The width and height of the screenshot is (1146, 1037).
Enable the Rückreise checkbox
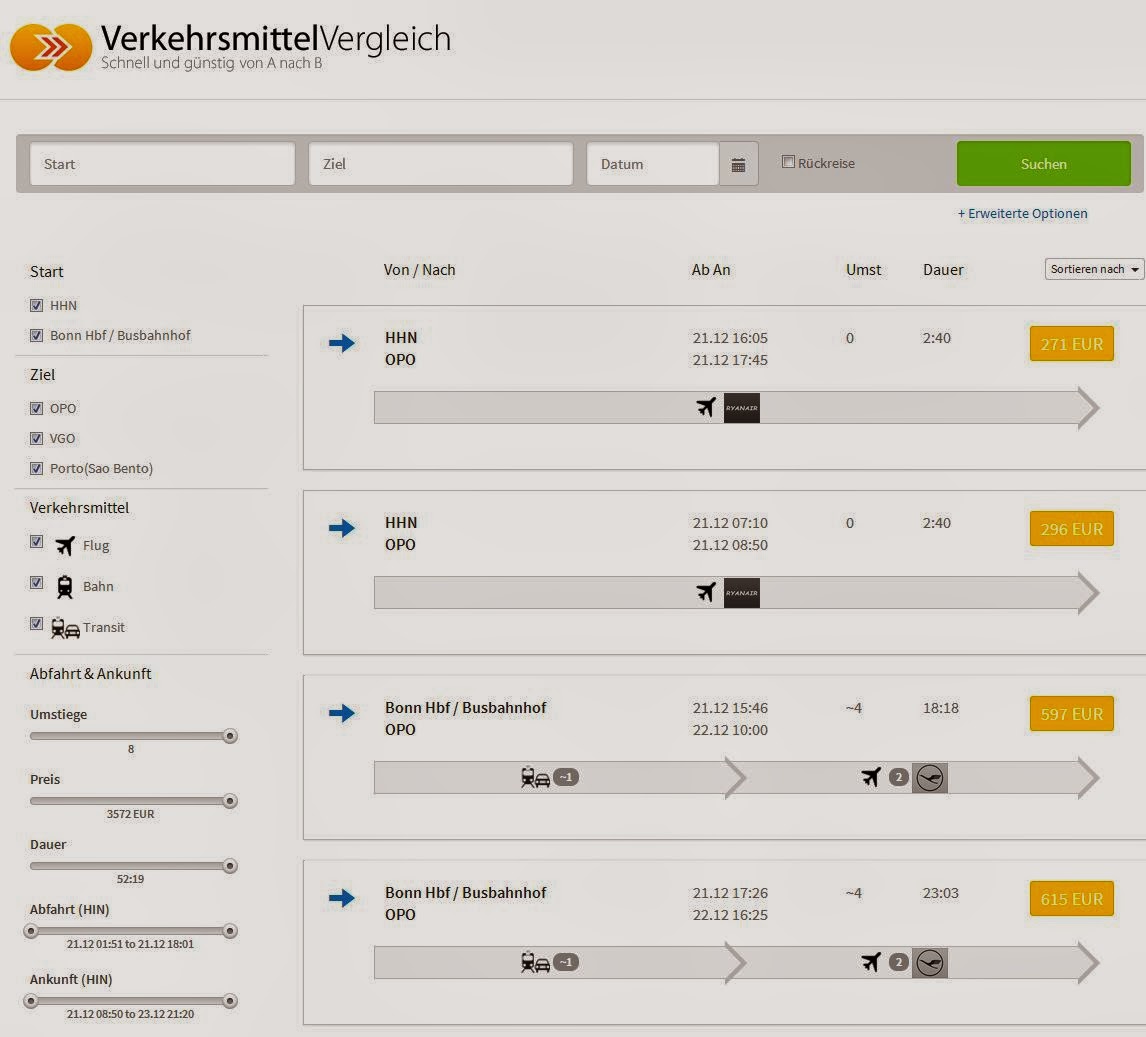point(788,162)
